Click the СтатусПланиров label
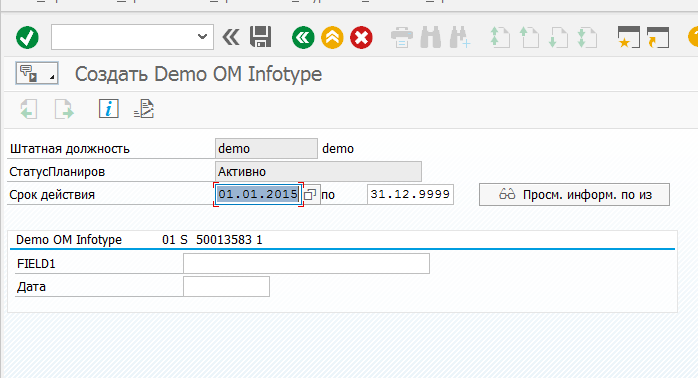The height and width of the screenshot is (378, 698). [x=57, y=172]
